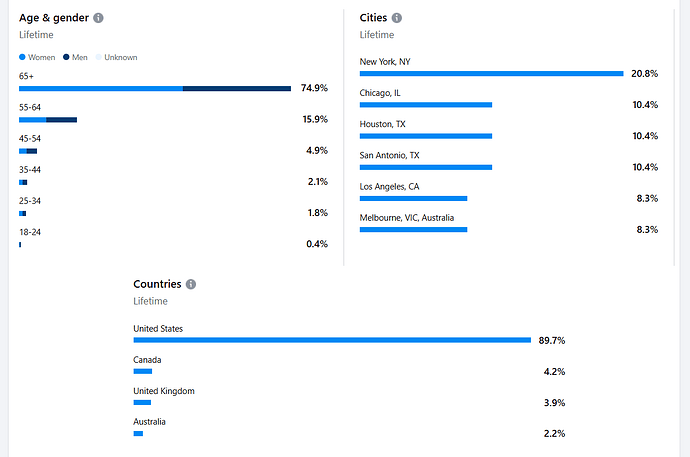Select the Australia country bar
690x457 pixels.
pyautogui.click(x=138, y=433)
